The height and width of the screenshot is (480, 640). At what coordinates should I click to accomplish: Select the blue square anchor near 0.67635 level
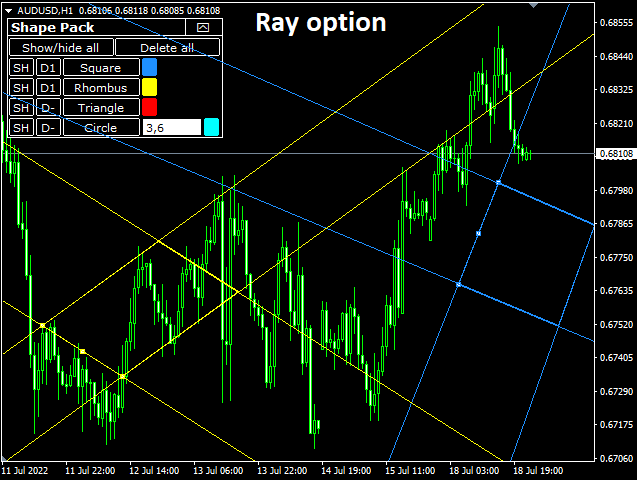[458, 284]
